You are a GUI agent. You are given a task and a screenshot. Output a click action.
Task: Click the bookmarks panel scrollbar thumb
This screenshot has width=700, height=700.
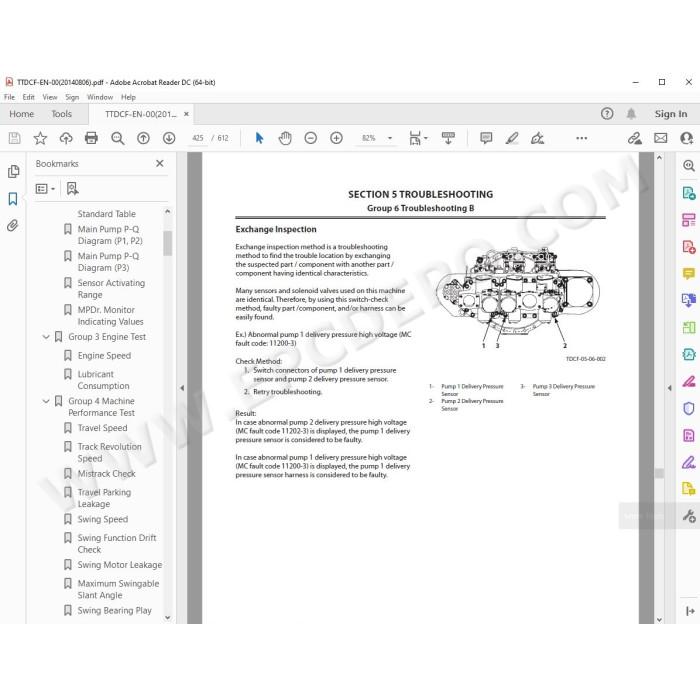coord(167,243)
